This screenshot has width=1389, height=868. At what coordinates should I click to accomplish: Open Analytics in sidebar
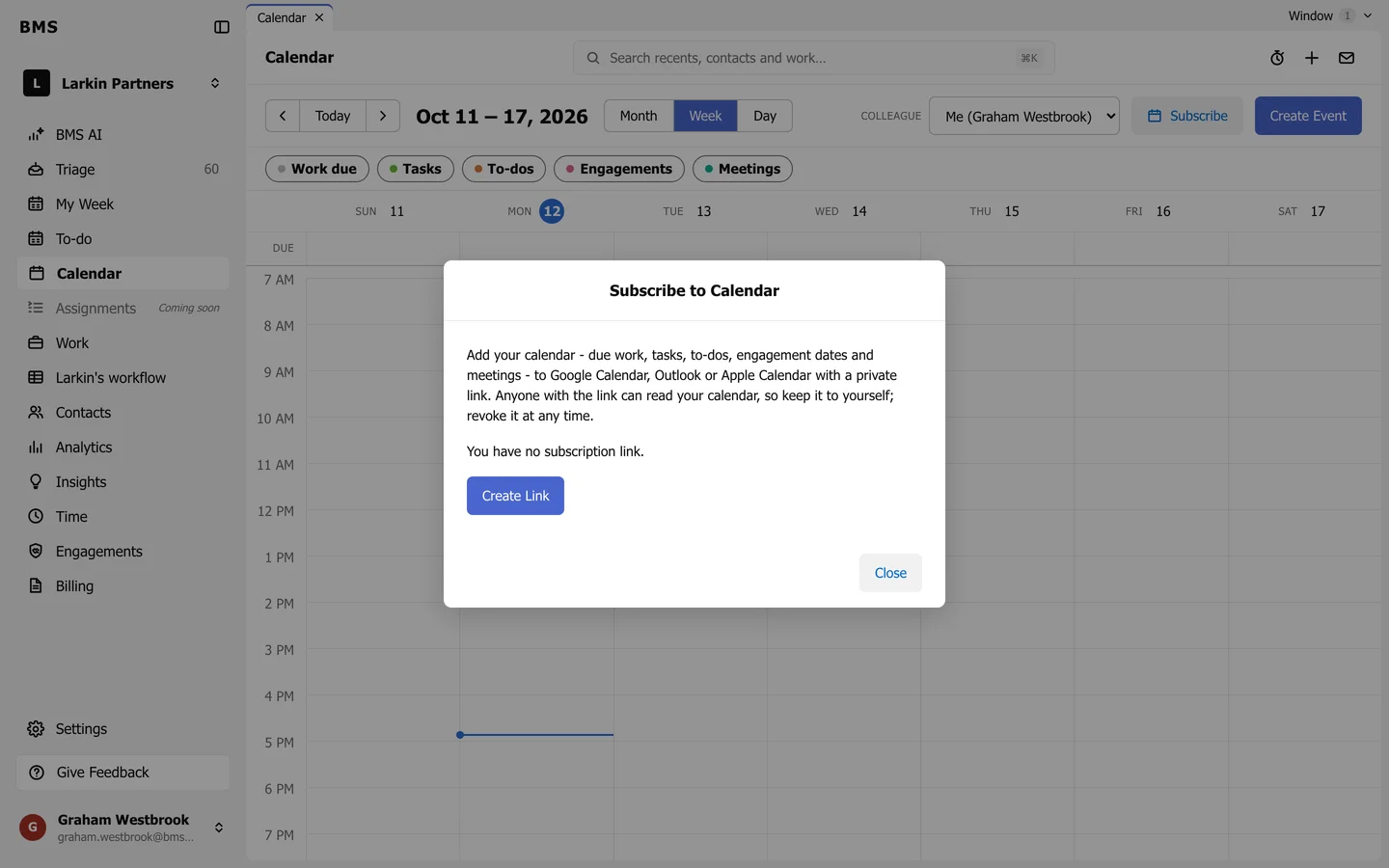pyautogui.click(x=123, y=448)
